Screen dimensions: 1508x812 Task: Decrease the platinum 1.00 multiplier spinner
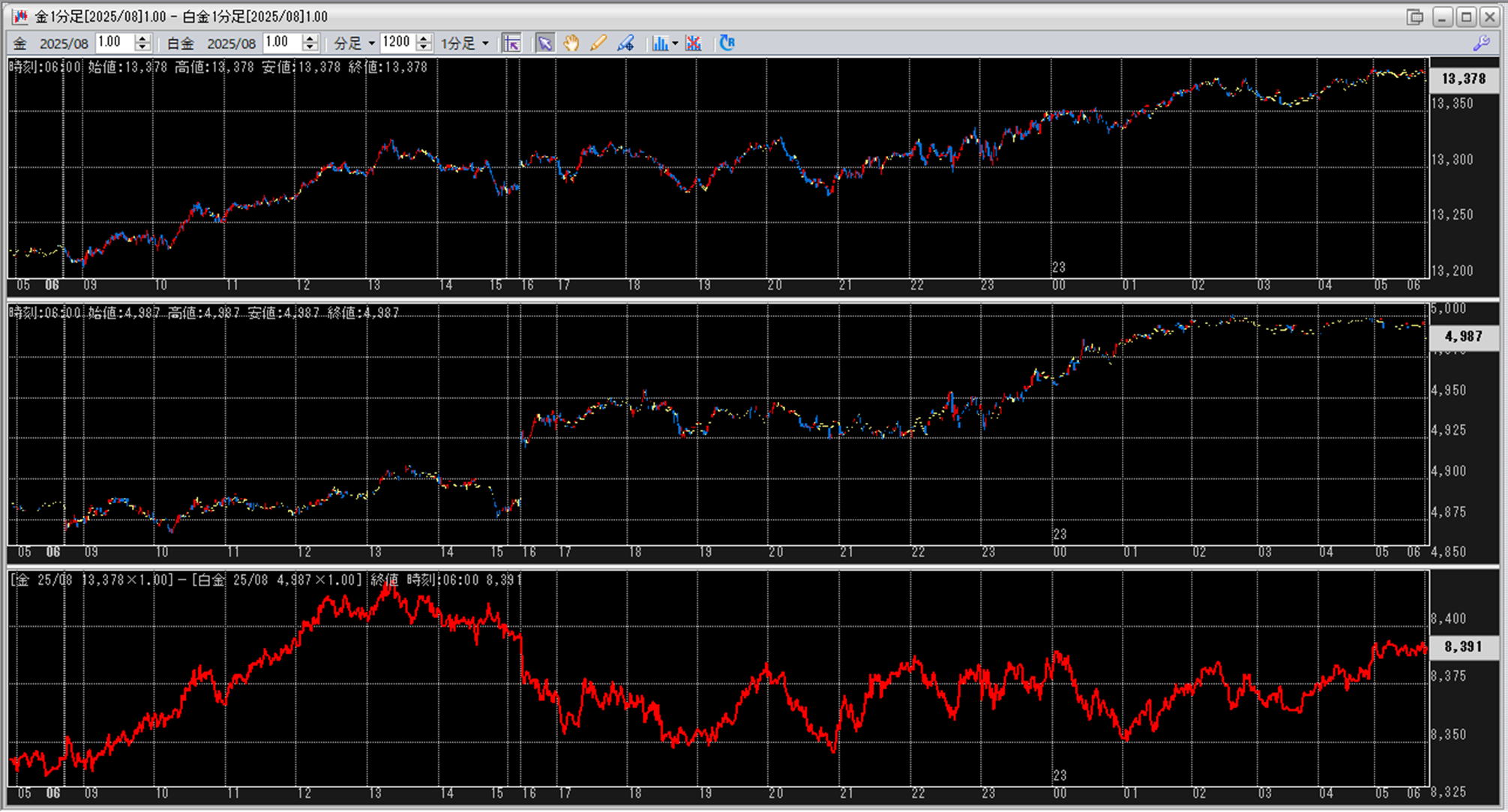(x=310, y=47)
